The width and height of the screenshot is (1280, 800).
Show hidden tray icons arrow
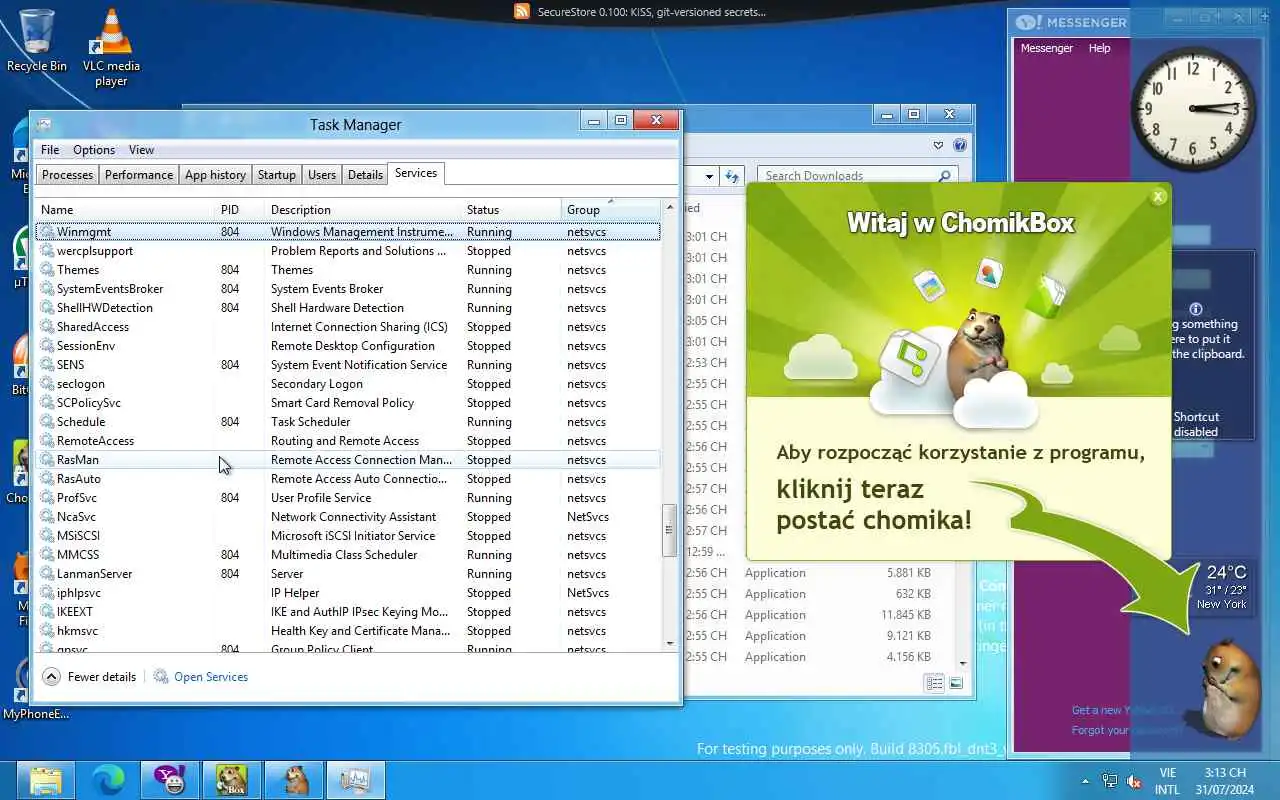(x=1086, y=781)
